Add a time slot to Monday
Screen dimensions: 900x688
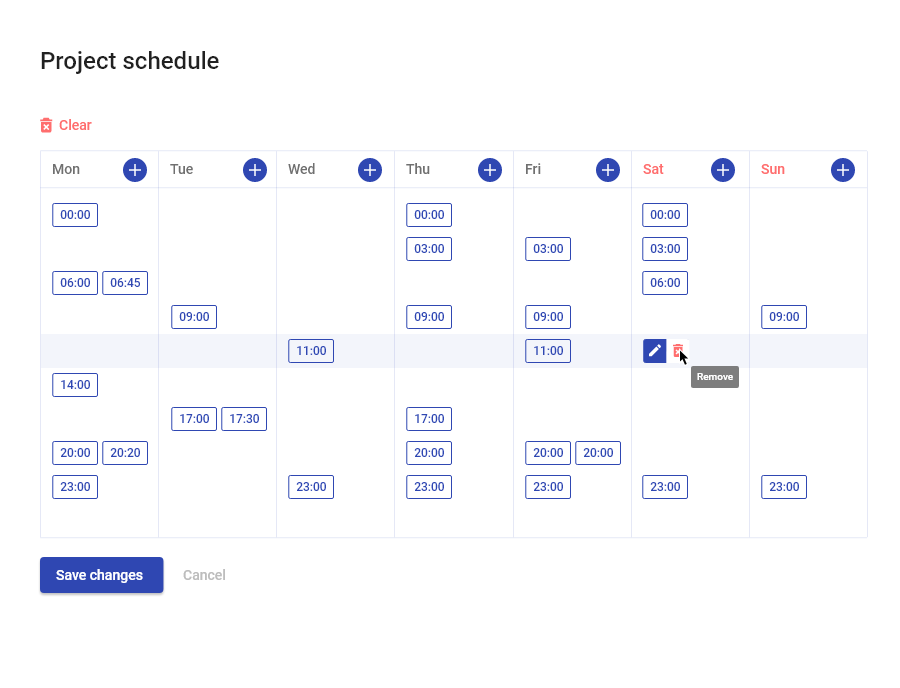(x=135, y=170)
